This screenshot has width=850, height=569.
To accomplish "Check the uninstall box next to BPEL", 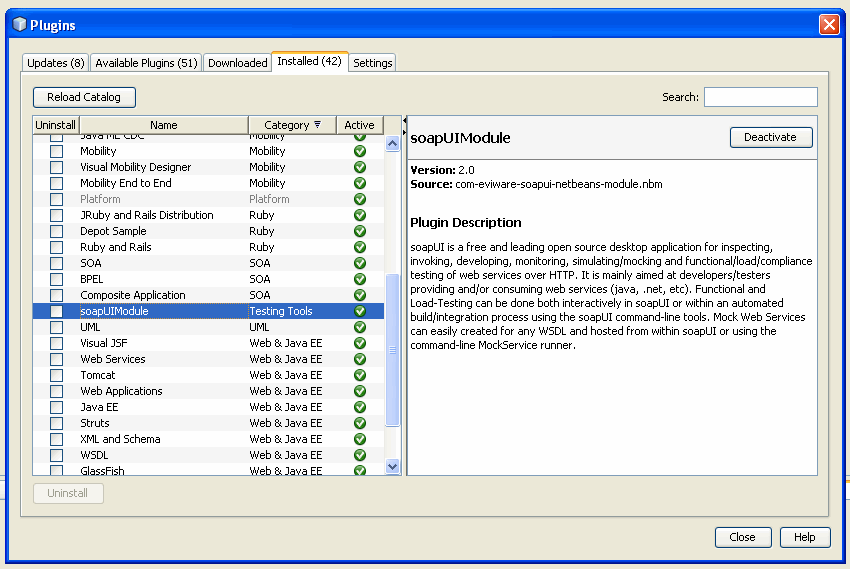I will [x=56, y=279].
